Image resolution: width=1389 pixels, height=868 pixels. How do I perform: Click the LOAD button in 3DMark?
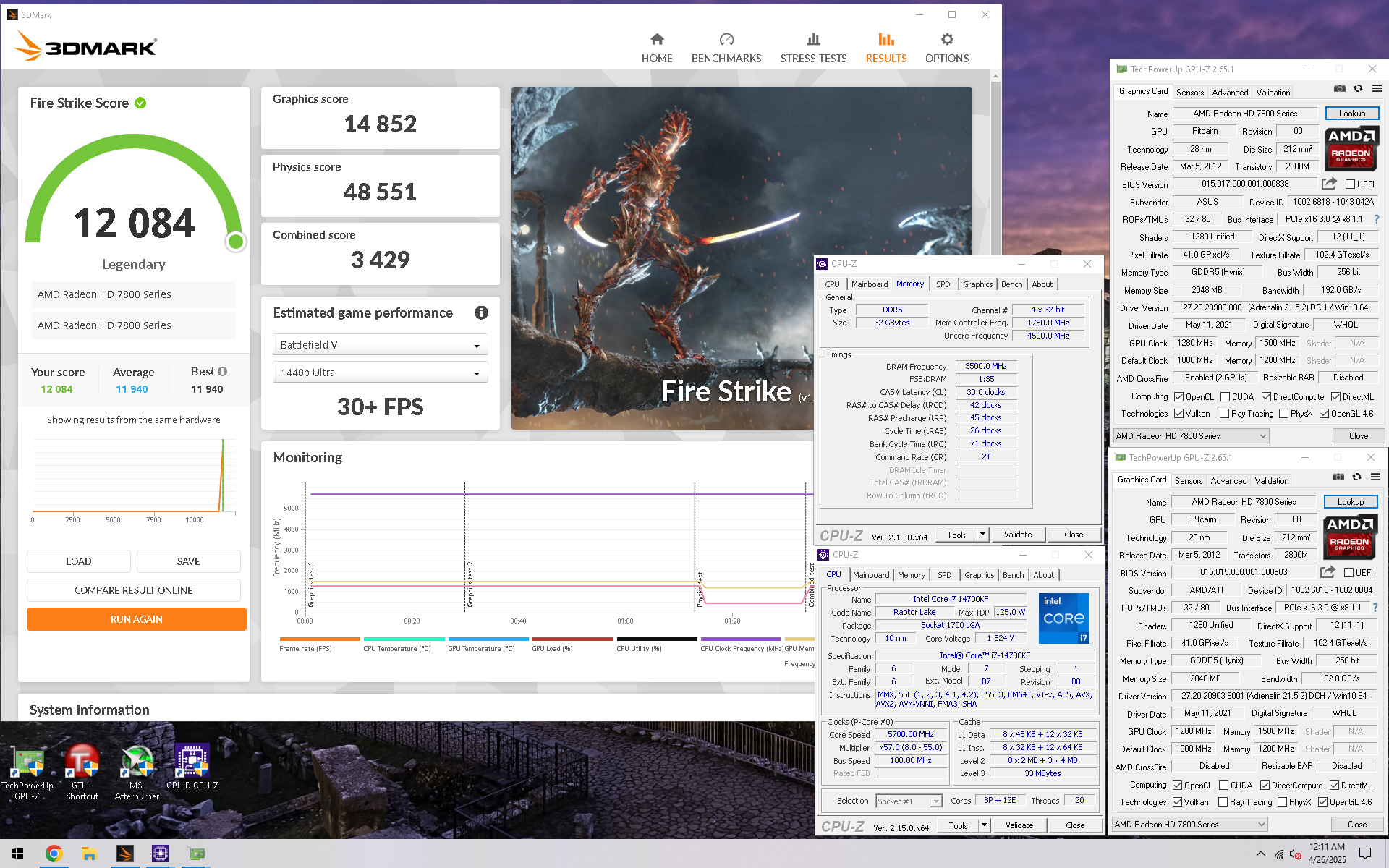(79, 561)
